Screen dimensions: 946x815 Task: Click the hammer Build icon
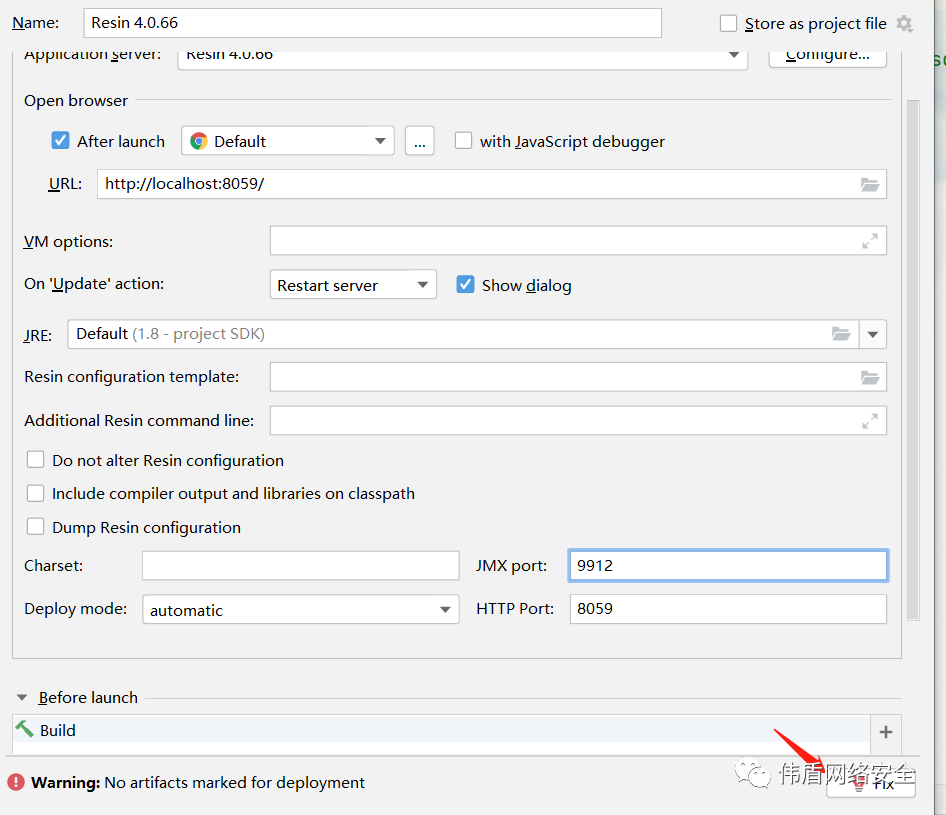pos(25,729)
